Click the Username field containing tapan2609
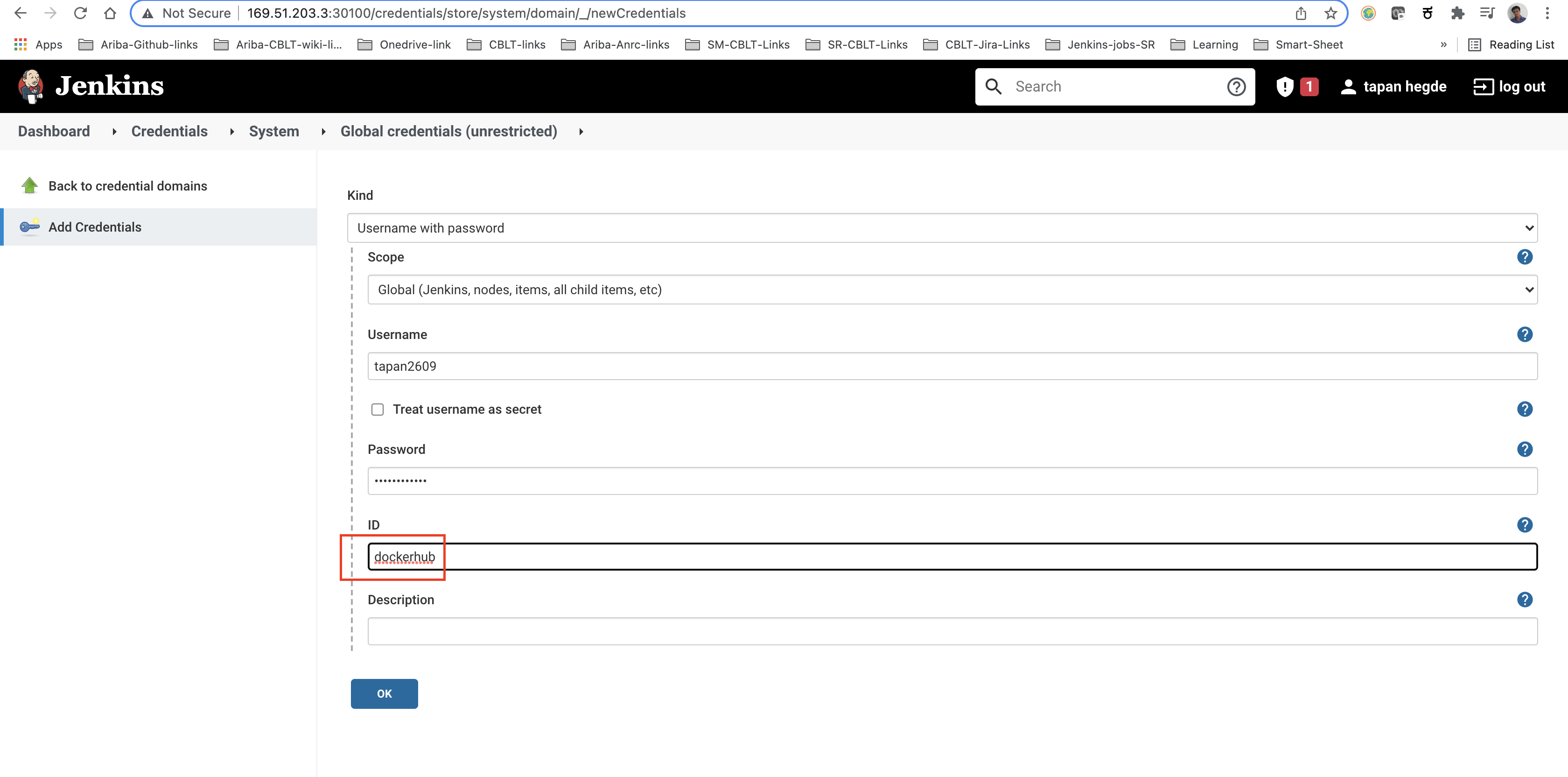This screenshot has width=1568, height=777. point(952,366)
